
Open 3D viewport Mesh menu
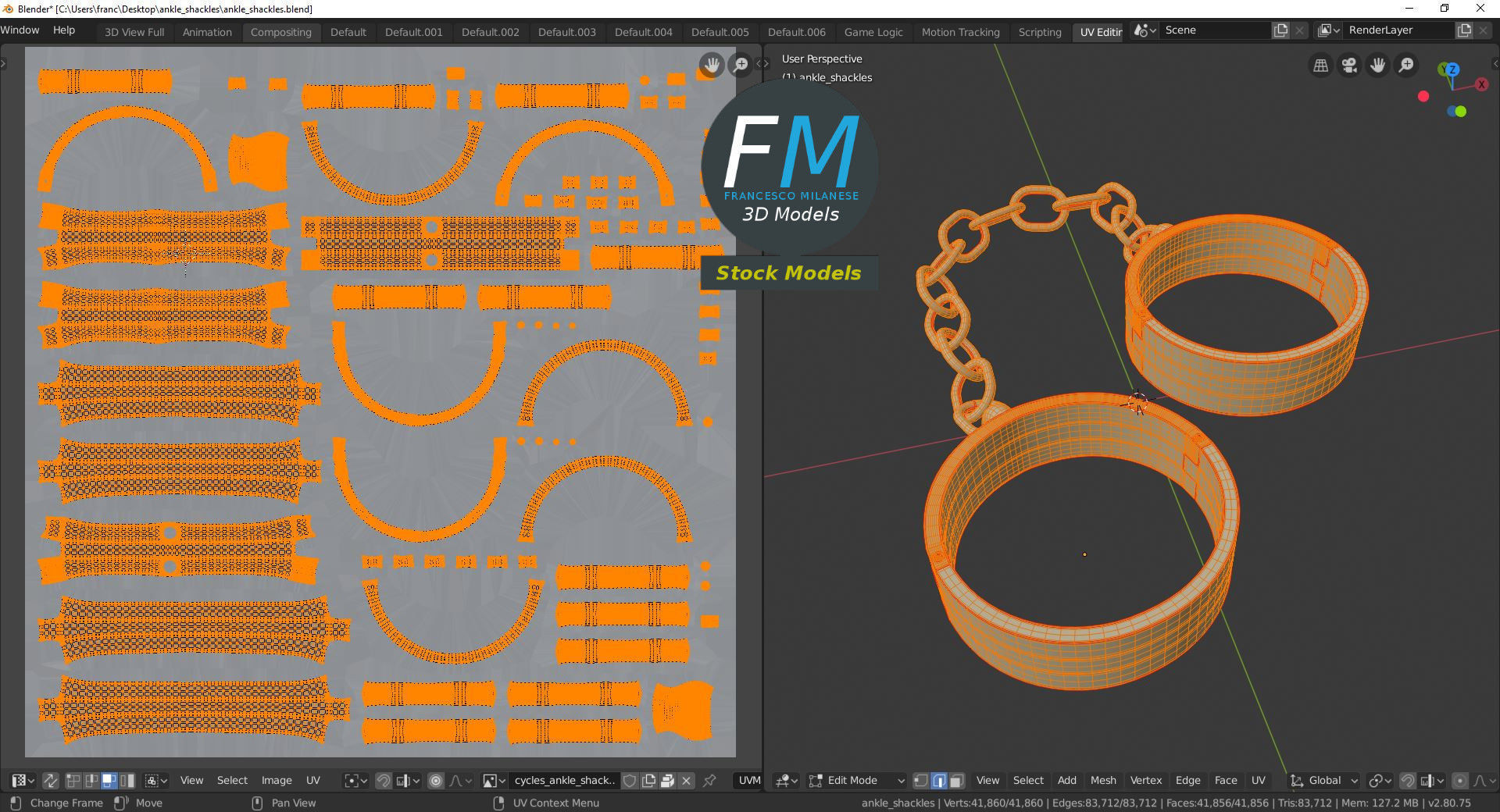pyautogui.click(x=1103, y=780)
